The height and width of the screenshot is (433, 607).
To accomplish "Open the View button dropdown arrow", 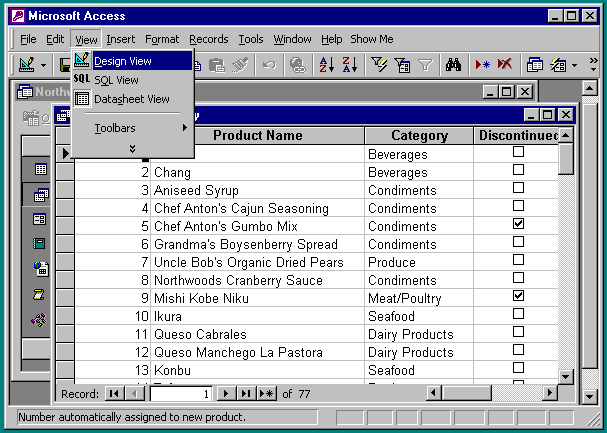I will point(43,65).
